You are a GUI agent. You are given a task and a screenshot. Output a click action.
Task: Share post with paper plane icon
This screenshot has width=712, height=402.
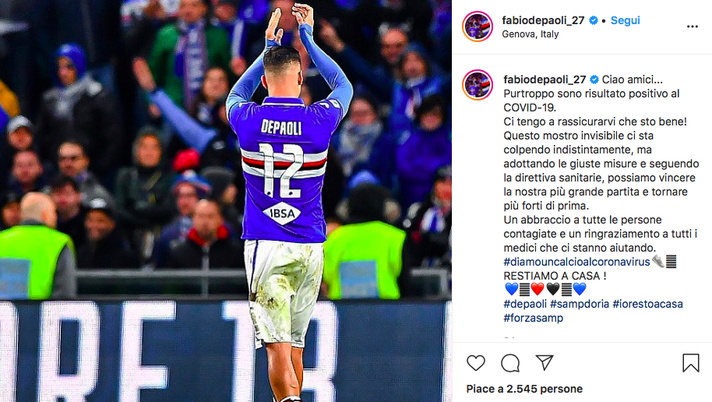tap(544, 362)
